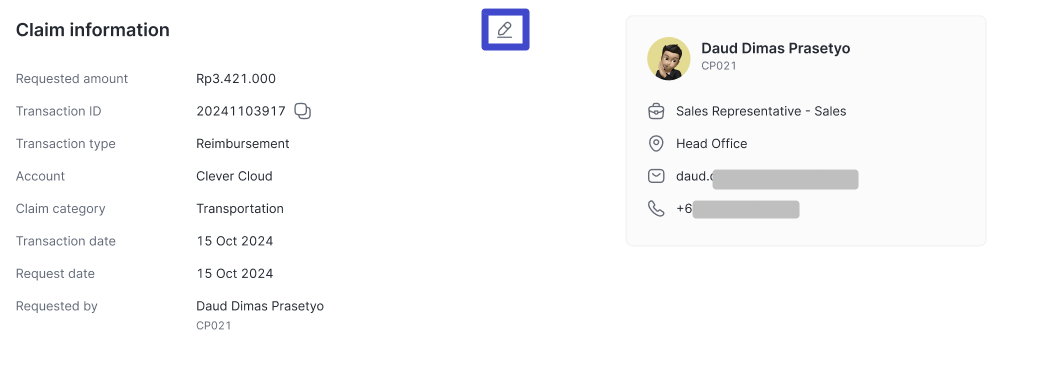Select transaction ID number 20241103917

241,112
